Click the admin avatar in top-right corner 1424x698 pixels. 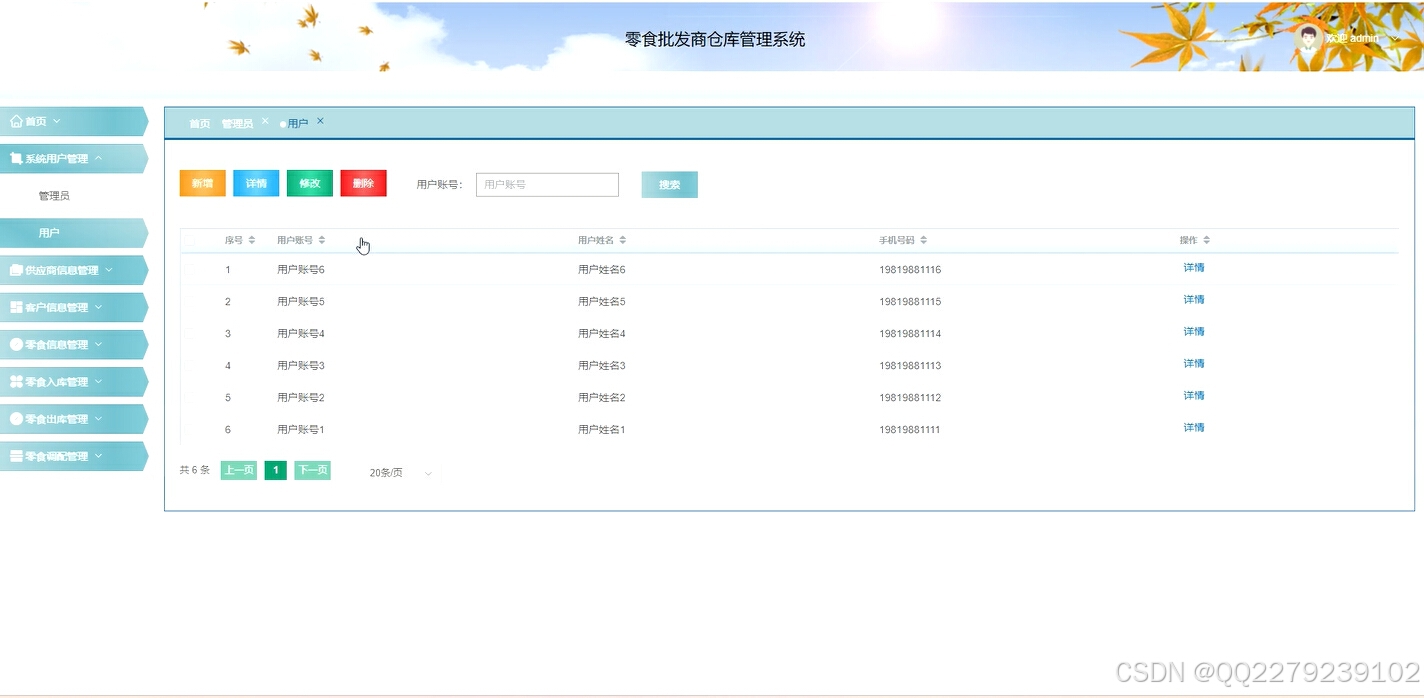[x=1309, y=36]
